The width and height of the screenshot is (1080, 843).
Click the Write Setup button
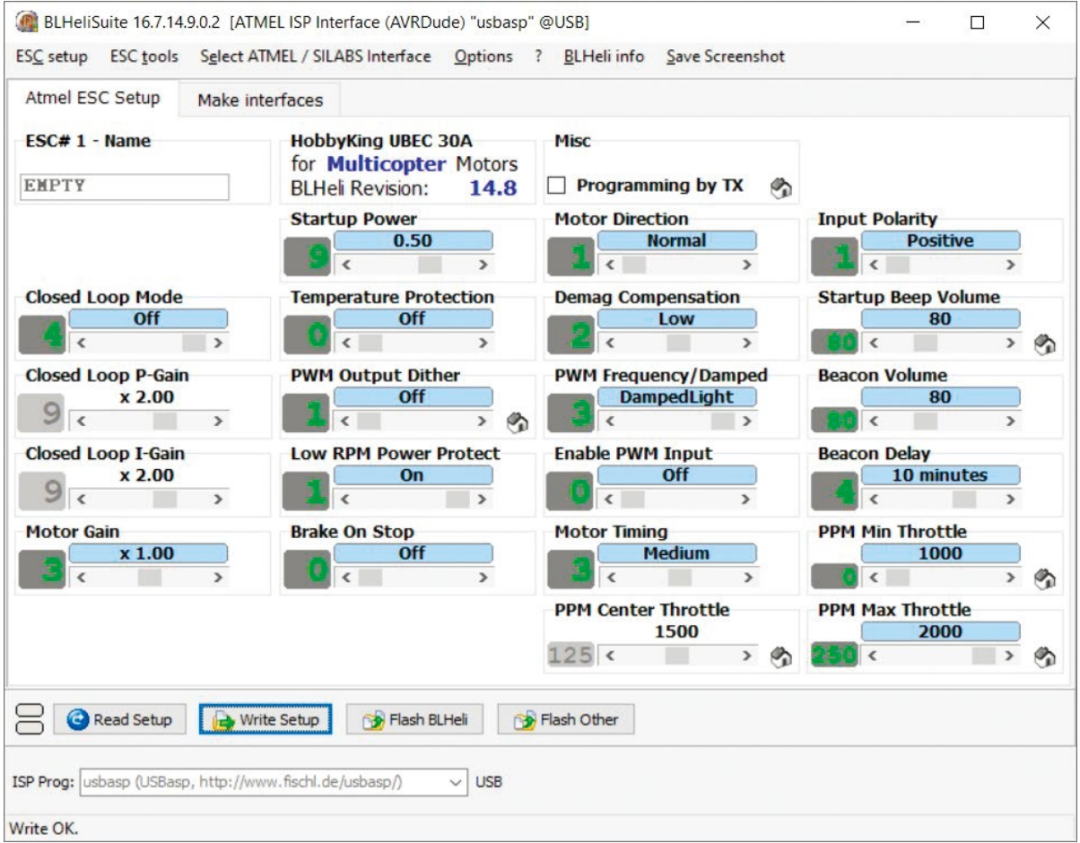point(265,720)
